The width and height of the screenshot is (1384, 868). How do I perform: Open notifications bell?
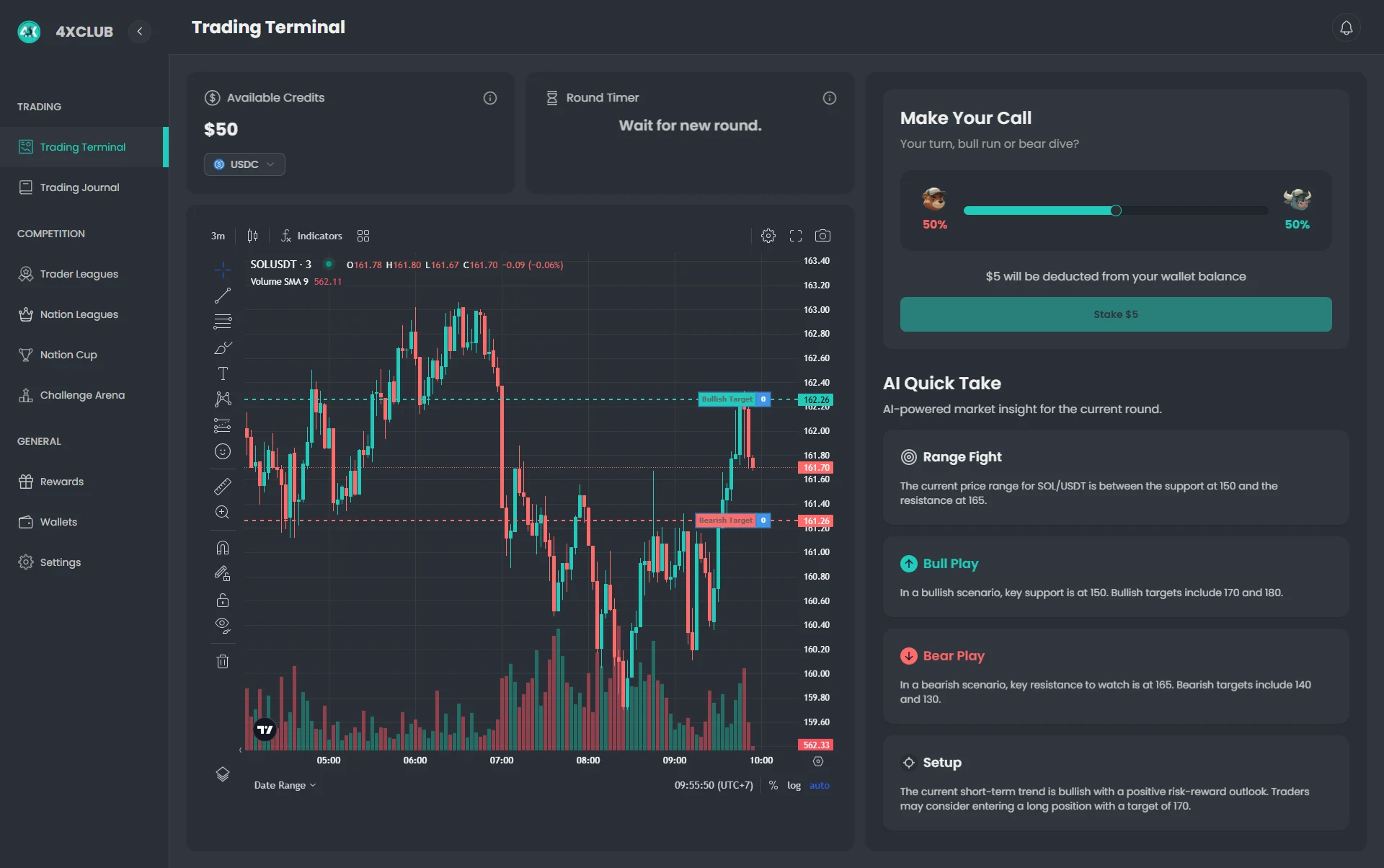(x=1346, y=28)
